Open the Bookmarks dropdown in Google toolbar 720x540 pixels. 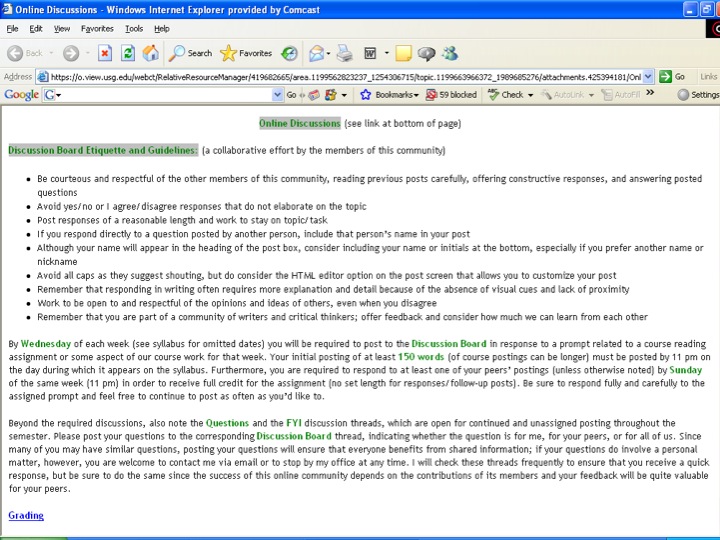coord(388,95)
